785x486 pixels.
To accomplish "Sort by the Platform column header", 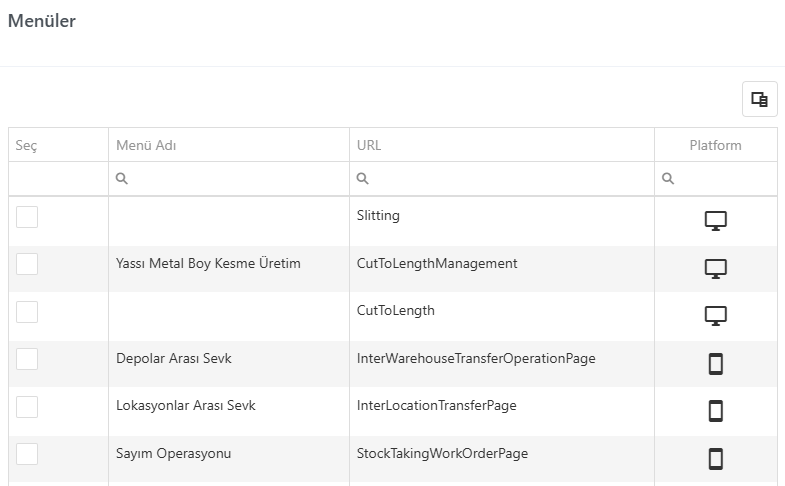I will [716, 145].
